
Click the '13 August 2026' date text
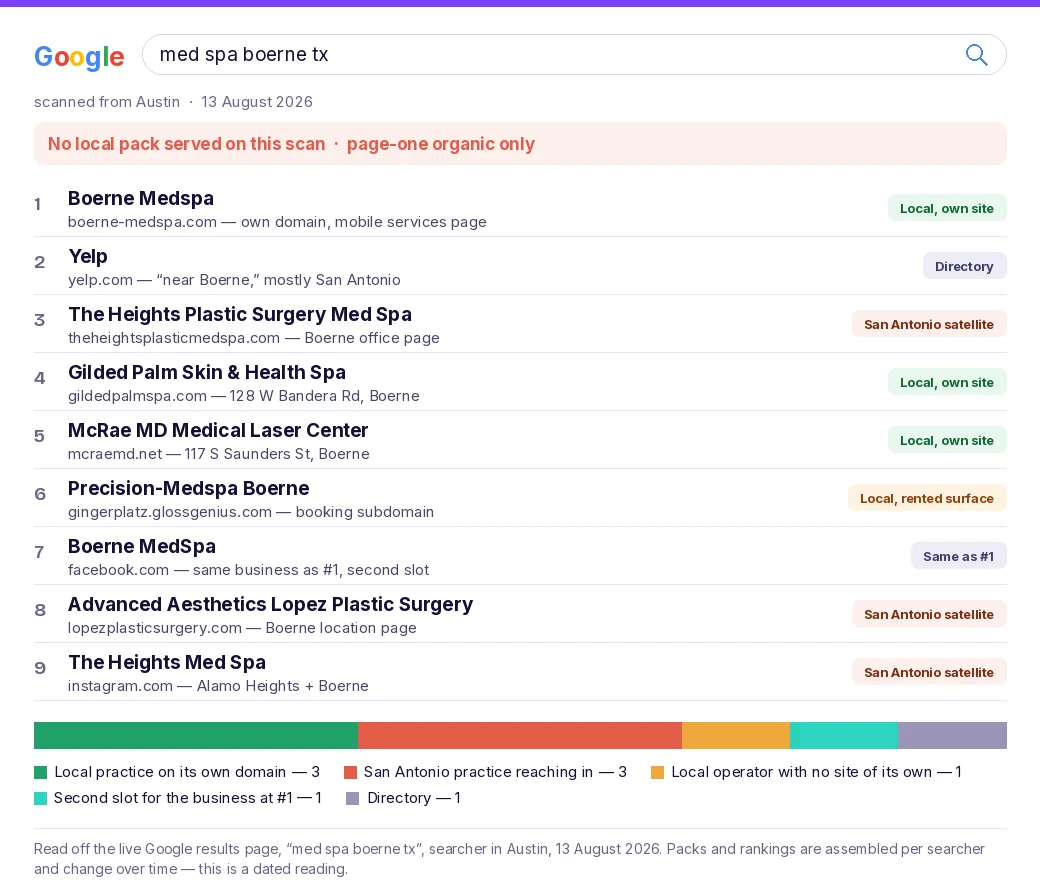pyautogui.click(x=257, y=101)
